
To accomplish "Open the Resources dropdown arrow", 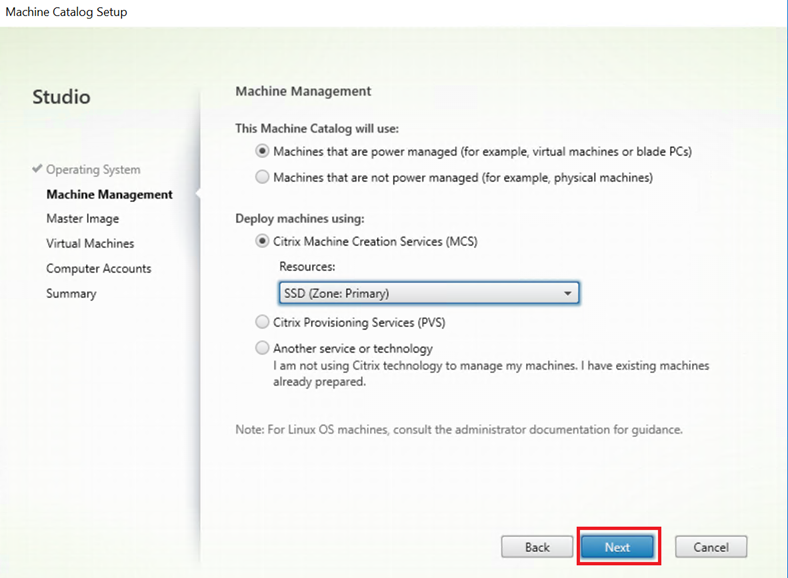I will [x=567, y=294].
